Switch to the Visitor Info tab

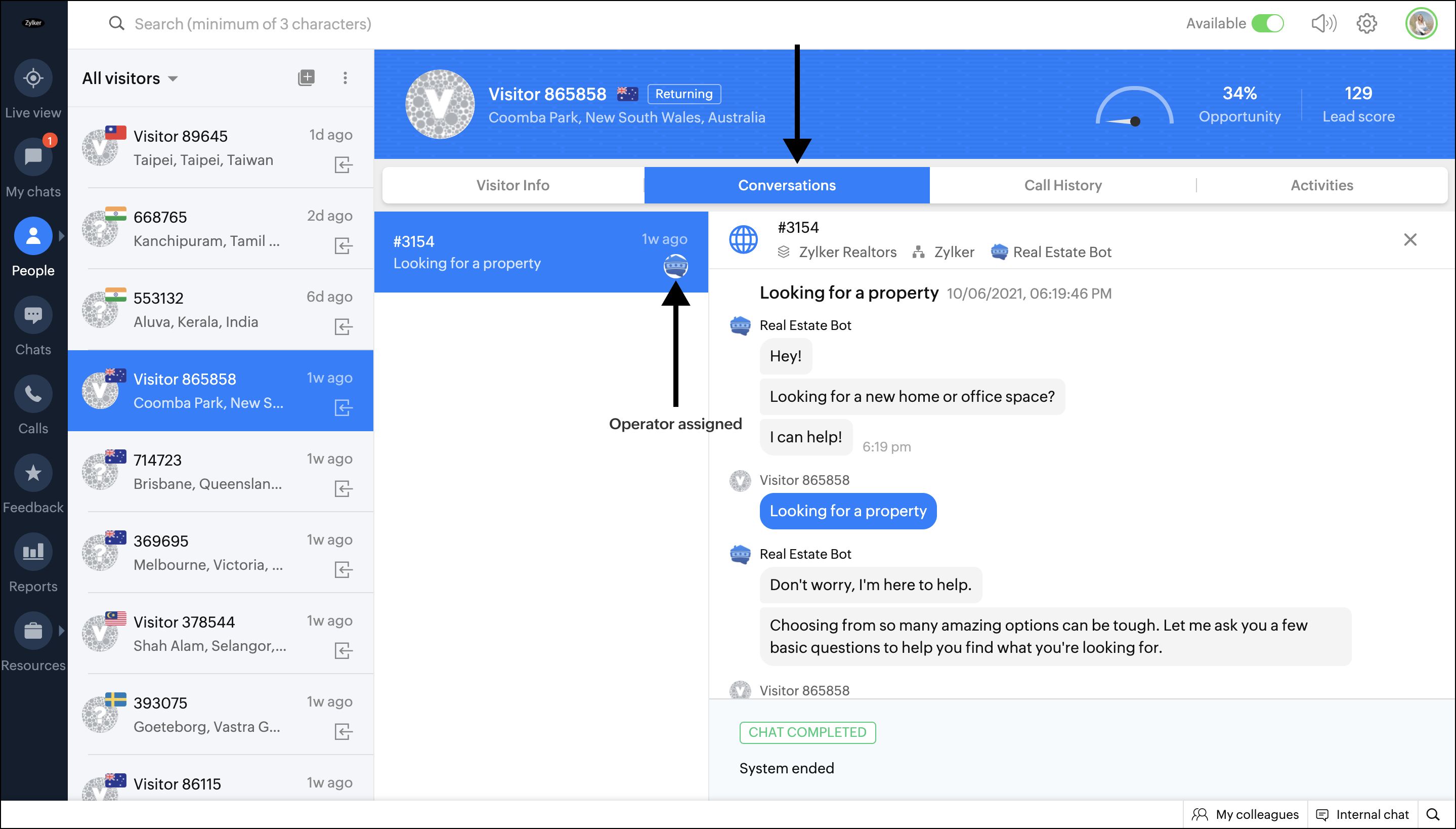512,185
